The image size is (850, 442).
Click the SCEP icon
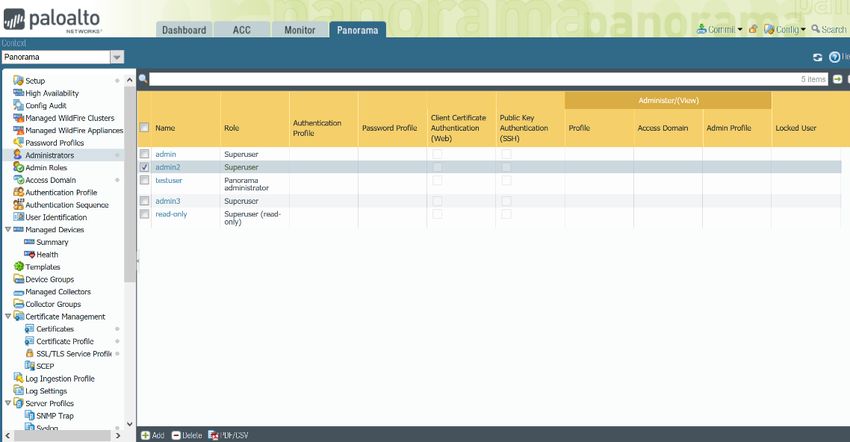tap(29, 366)
